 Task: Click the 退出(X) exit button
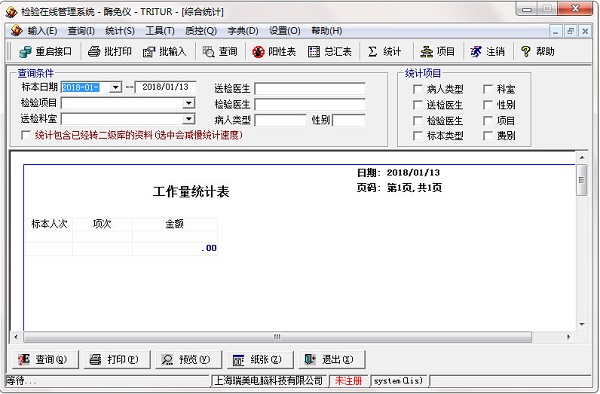(x=332, y=360)
